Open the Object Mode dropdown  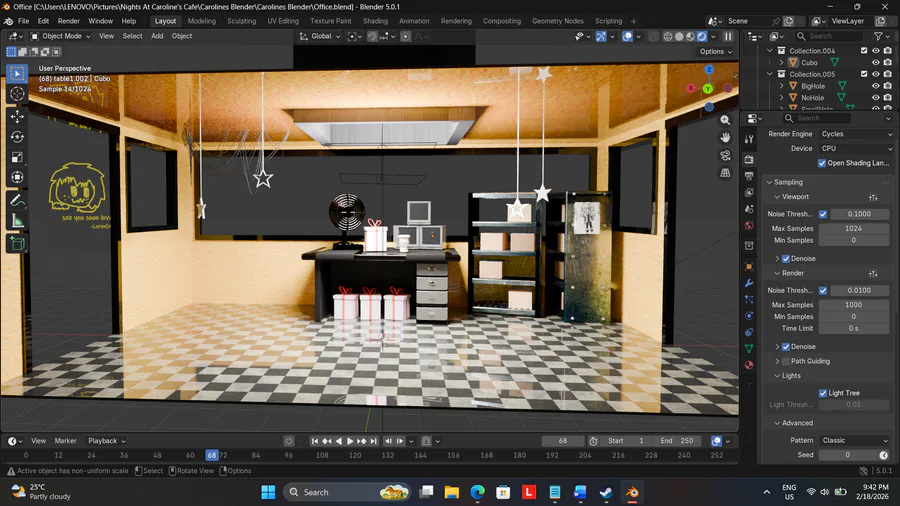click(x=60, y=36)
